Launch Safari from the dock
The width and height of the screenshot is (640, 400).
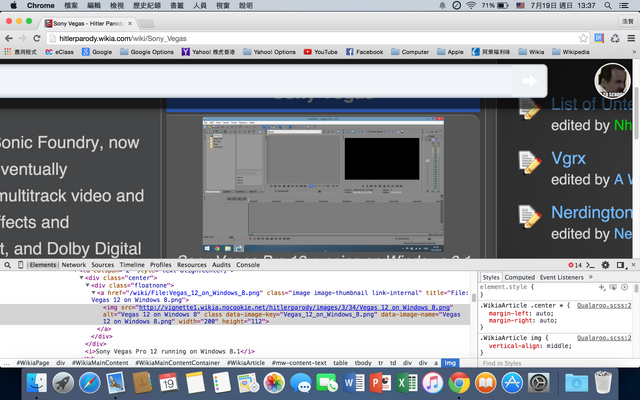pyautogui.click(x=90, y=383)
